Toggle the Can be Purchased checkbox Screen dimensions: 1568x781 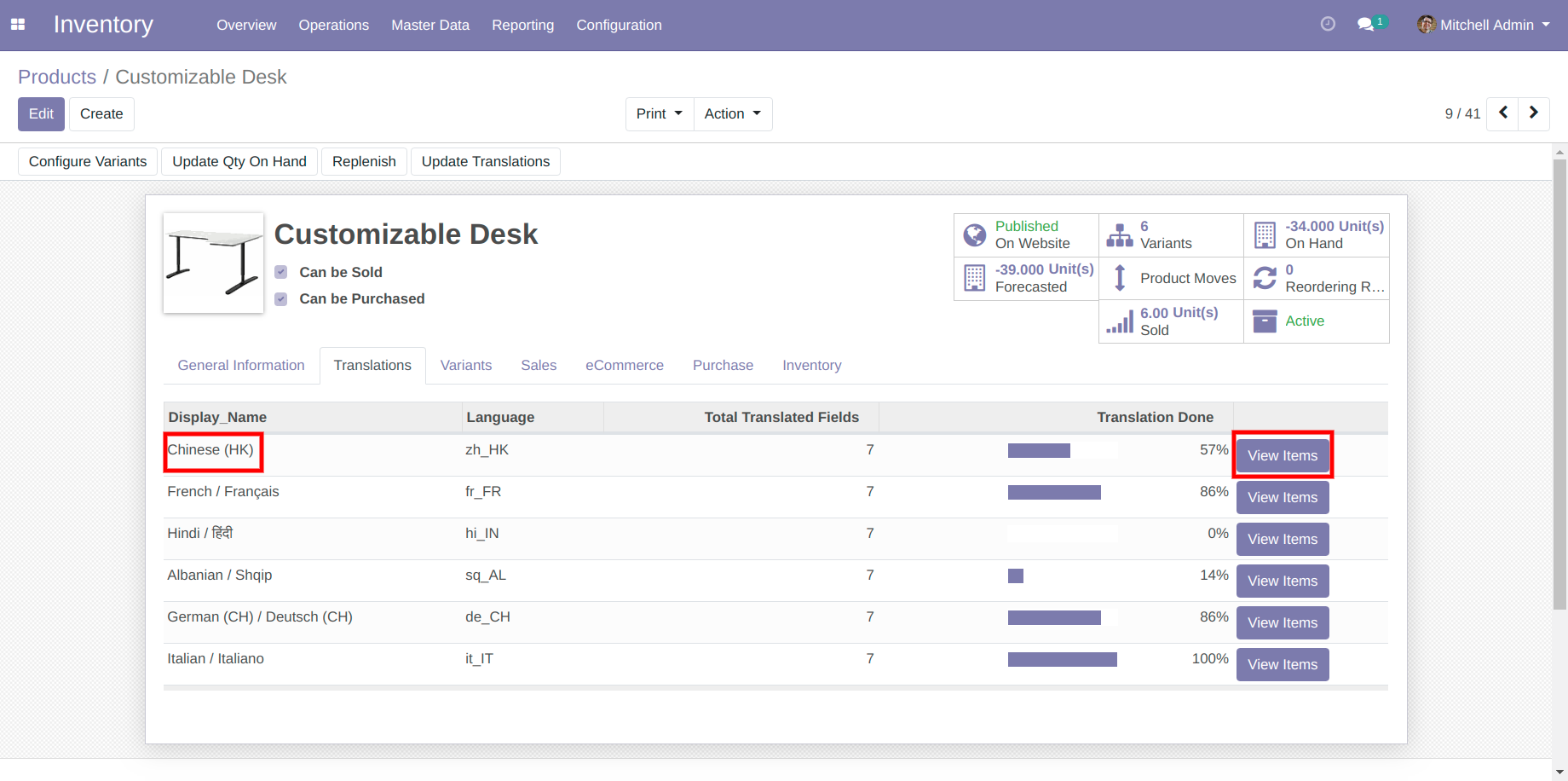pyautogui.click(x=281, y=299)
